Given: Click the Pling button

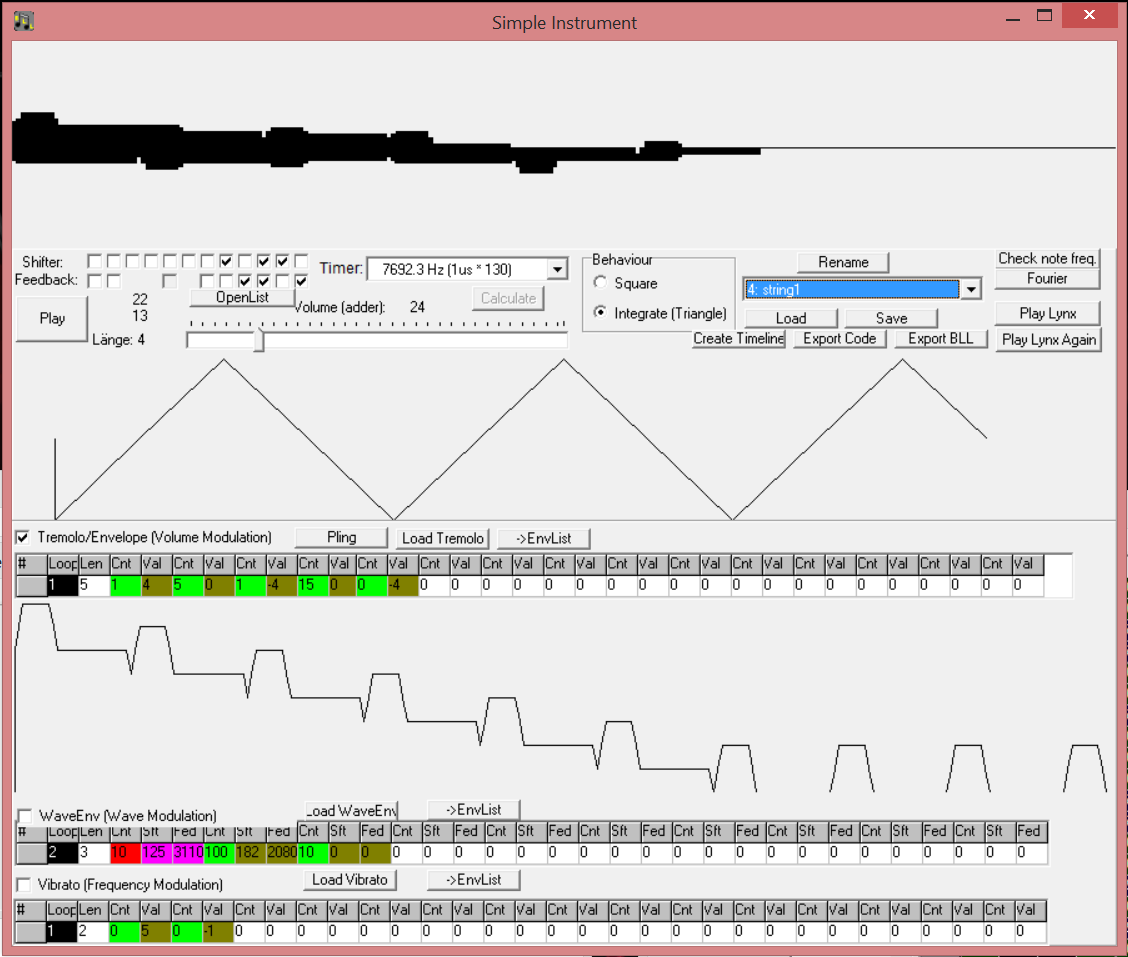Looking at the screenshot, I should click(x=342, y=538).
